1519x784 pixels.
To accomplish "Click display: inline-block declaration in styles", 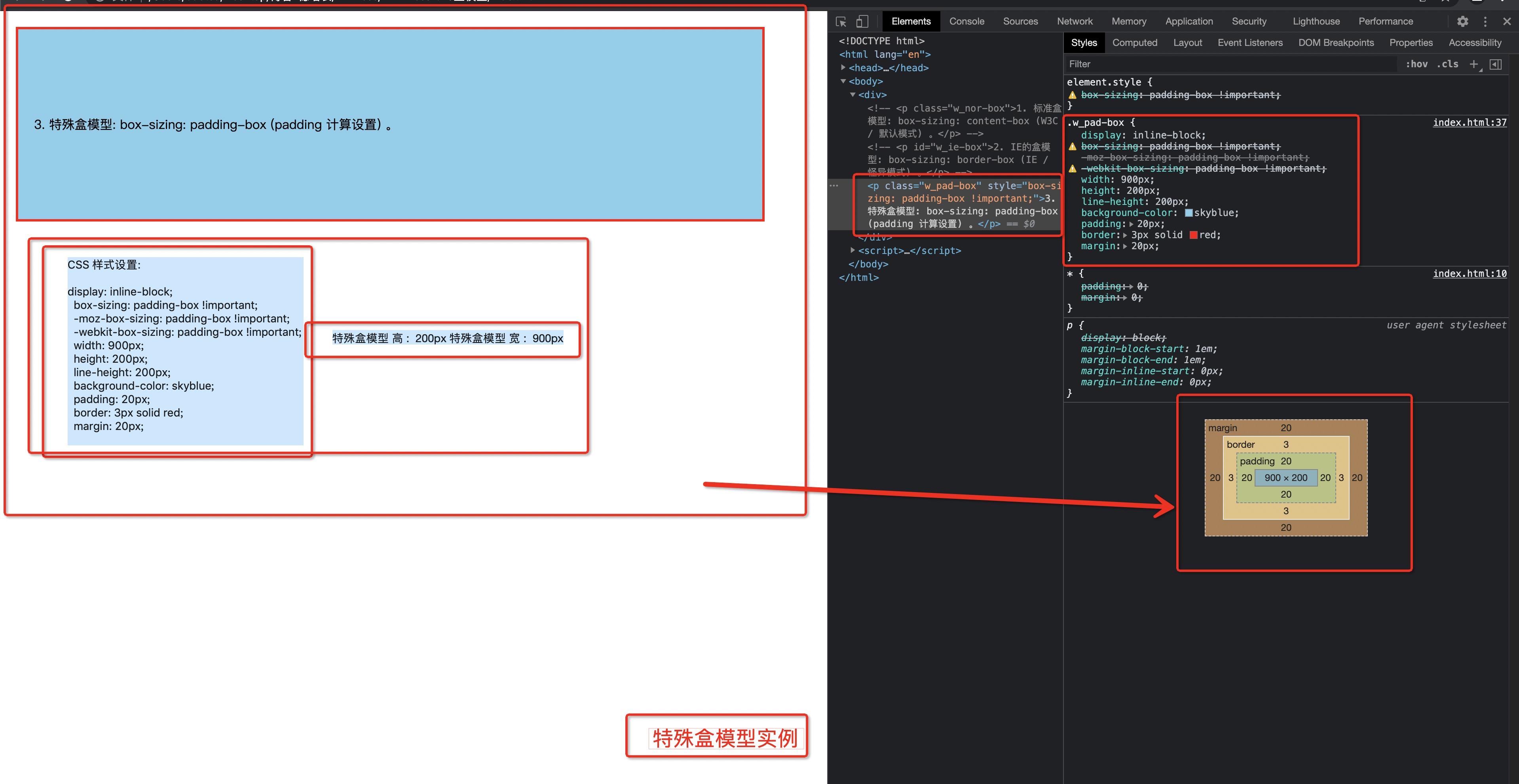I will 1143,135.
